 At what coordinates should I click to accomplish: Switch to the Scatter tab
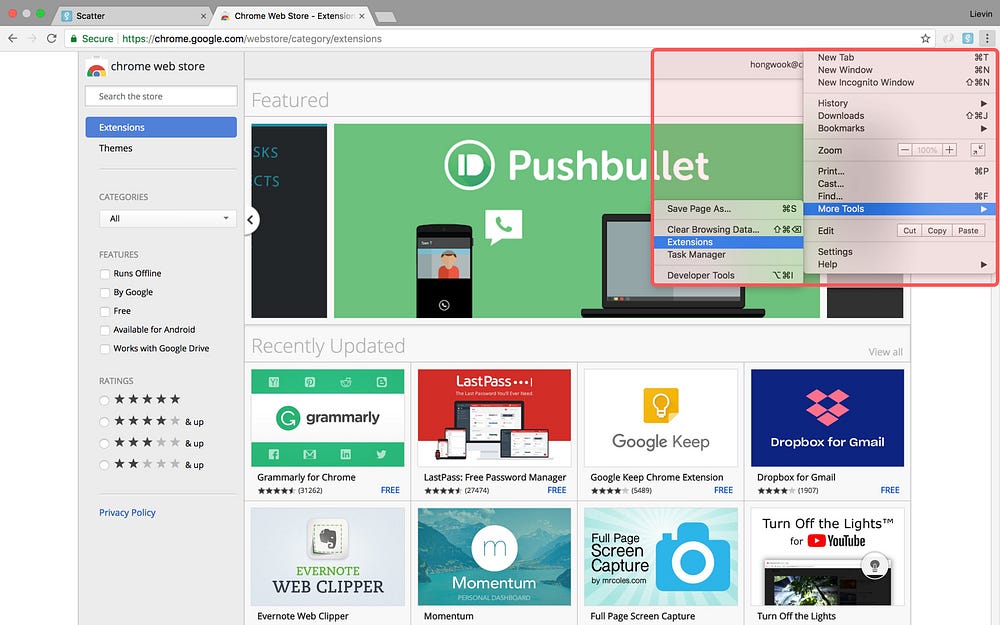click(134, 16)
